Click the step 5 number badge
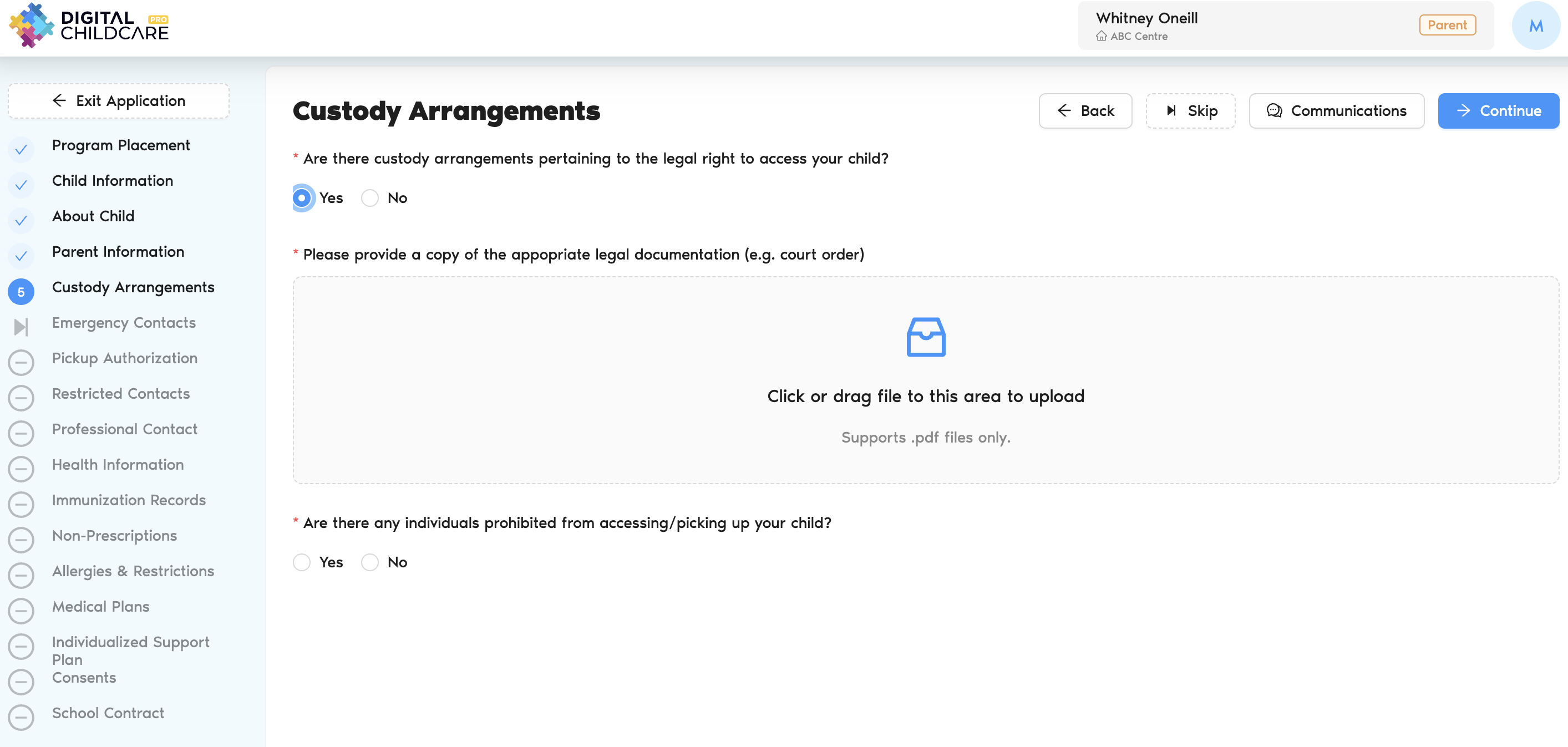 click(21, 292)
